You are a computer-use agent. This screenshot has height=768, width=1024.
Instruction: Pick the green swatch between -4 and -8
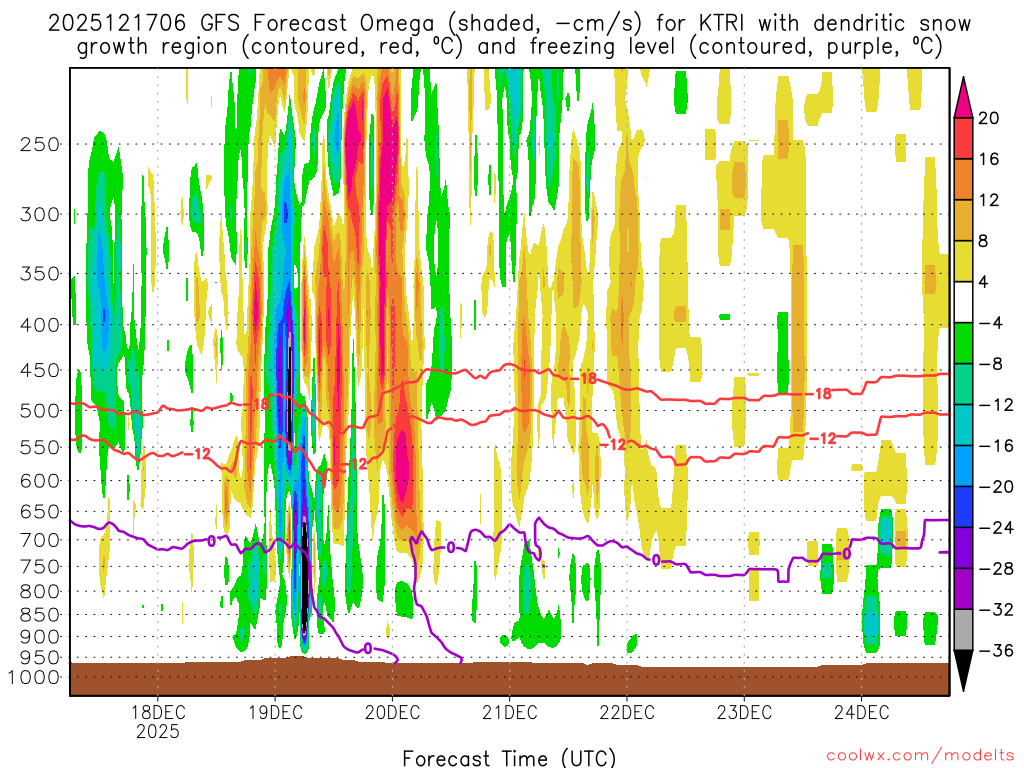click(965, 344)
